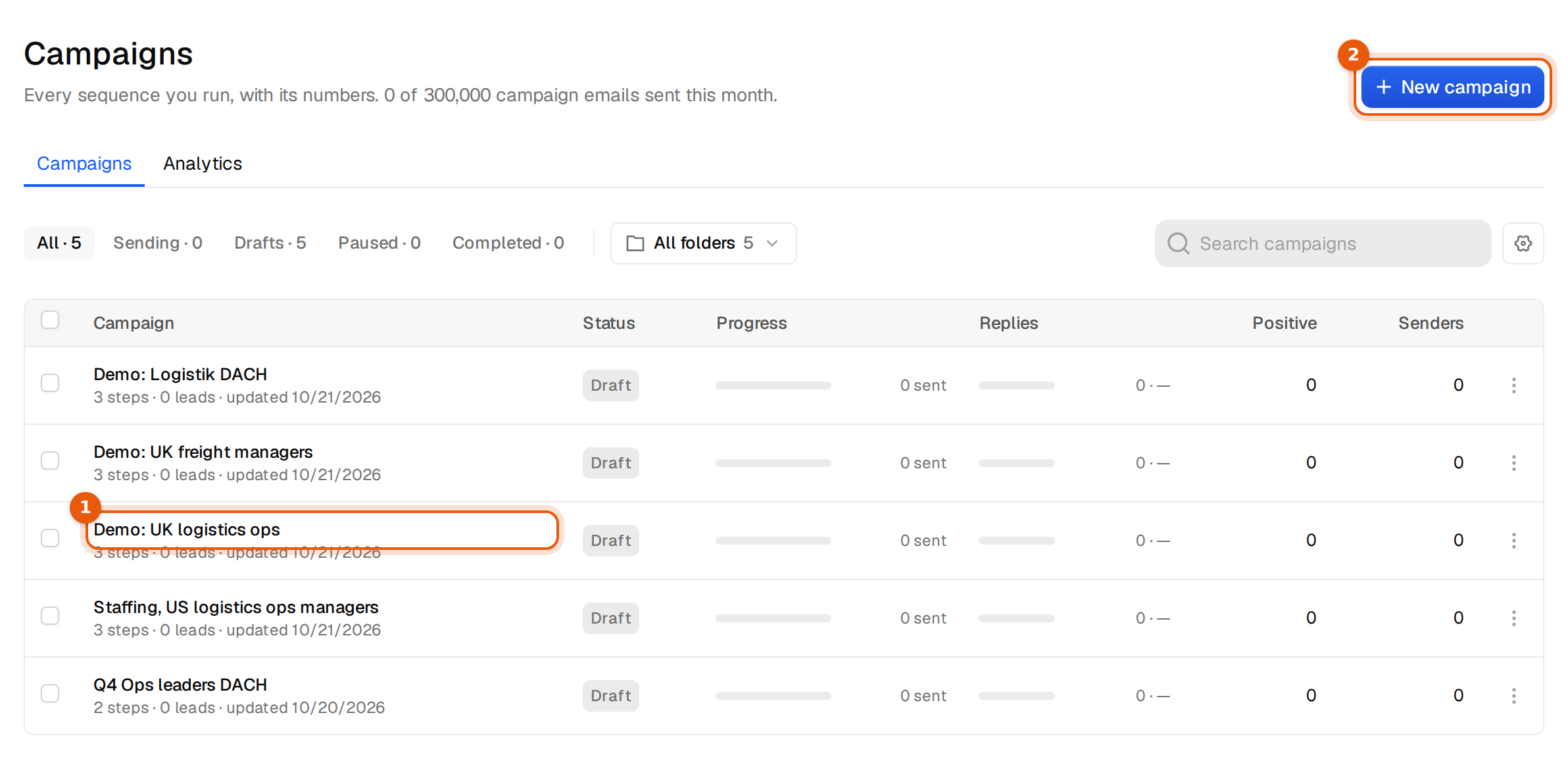Filter by All · 5 campaigns
This screenshot has width=1568, height=763.
pyautogui.click(x=59, y=243)
